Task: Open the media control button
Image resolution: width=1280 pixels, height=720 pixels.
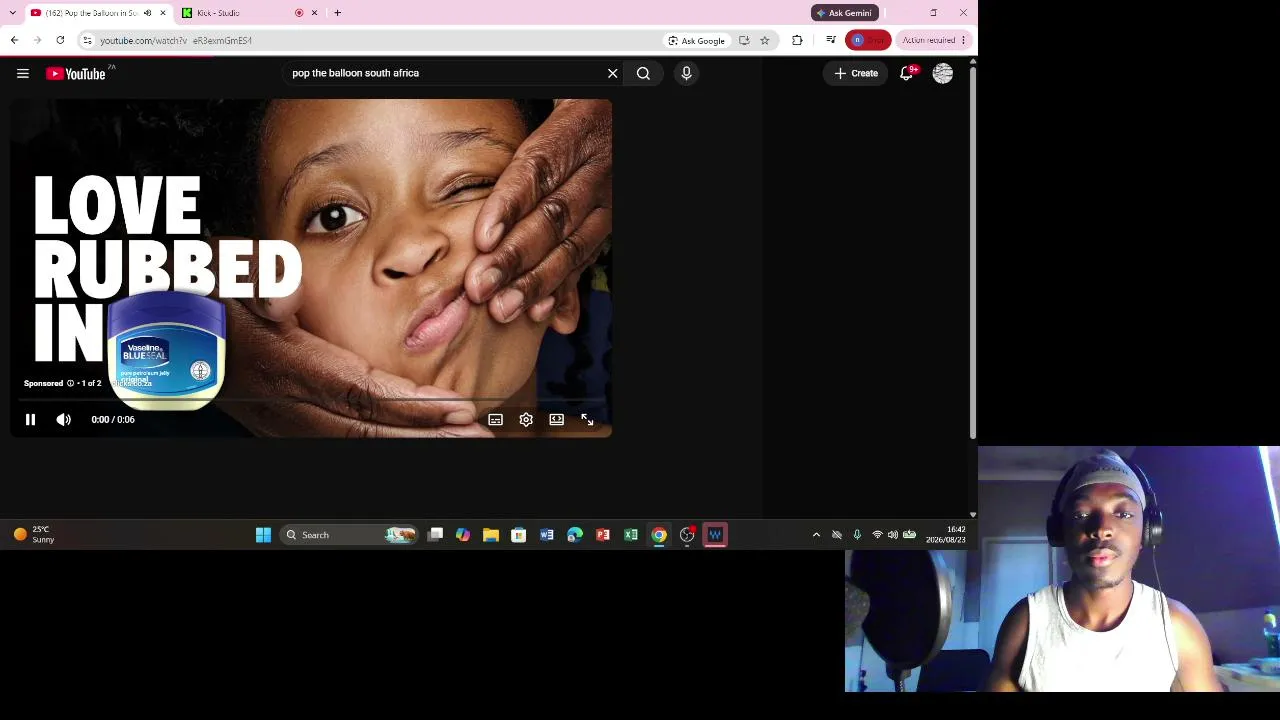Action: (831, 40)
